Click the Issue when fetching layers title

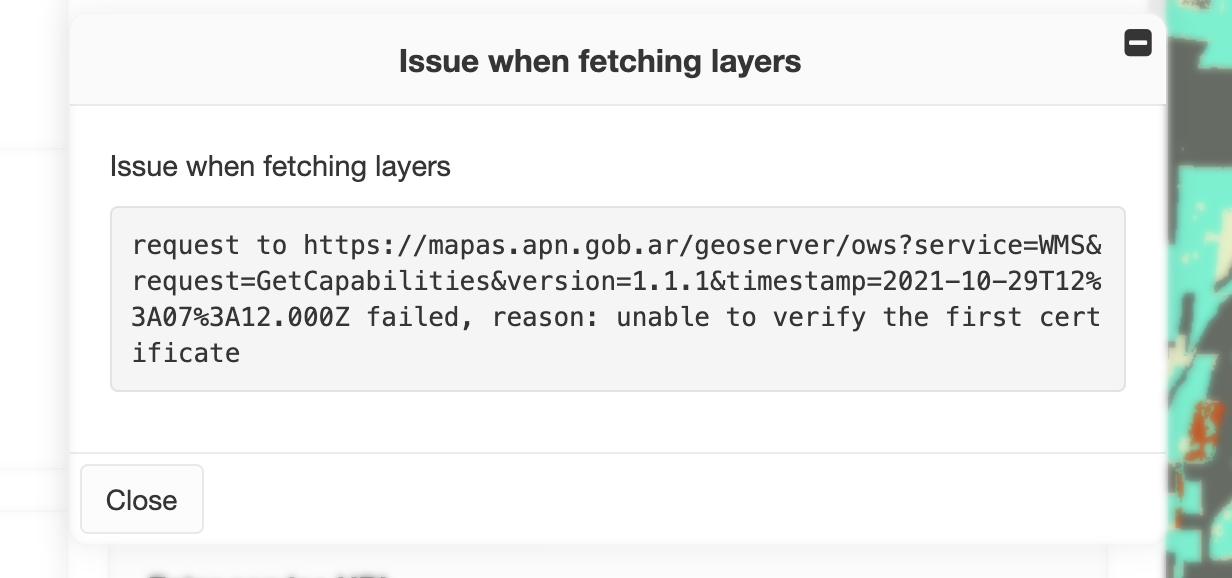click(600, 61)
